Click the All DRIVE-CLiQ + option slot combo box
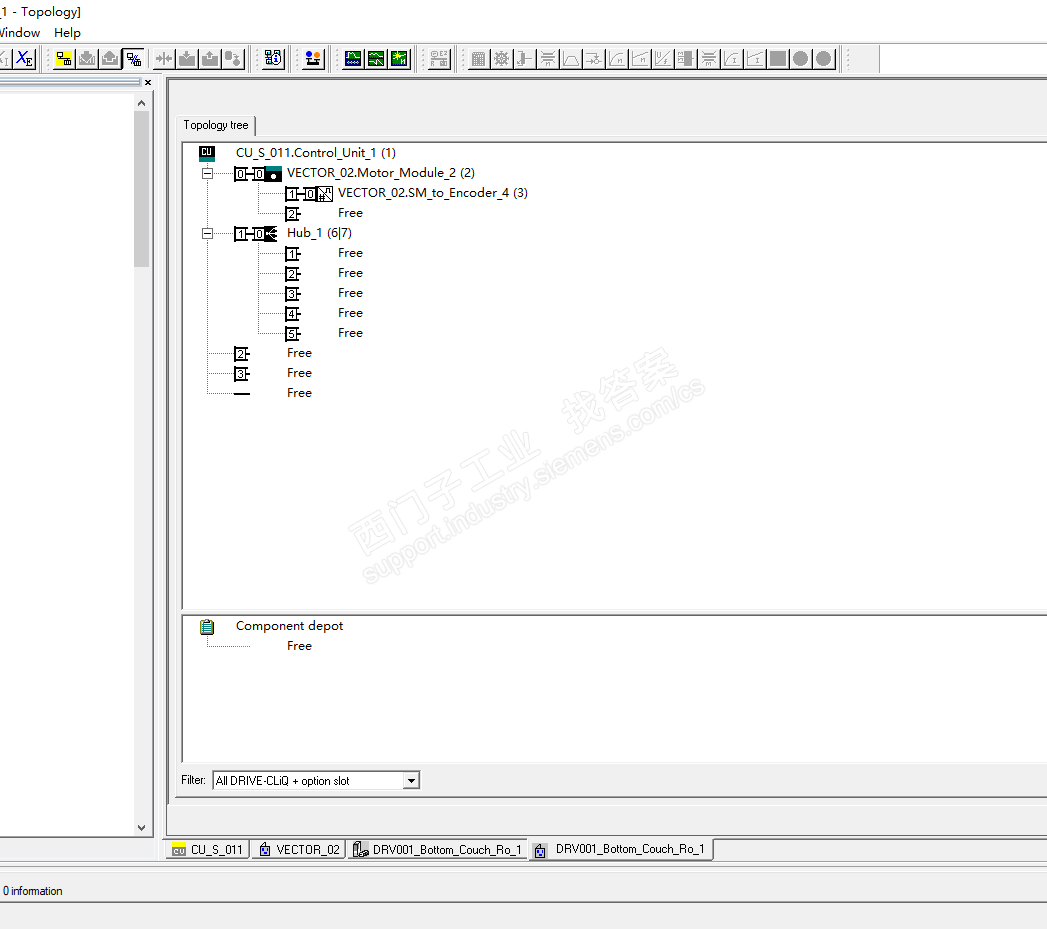 tap(316, 781)
